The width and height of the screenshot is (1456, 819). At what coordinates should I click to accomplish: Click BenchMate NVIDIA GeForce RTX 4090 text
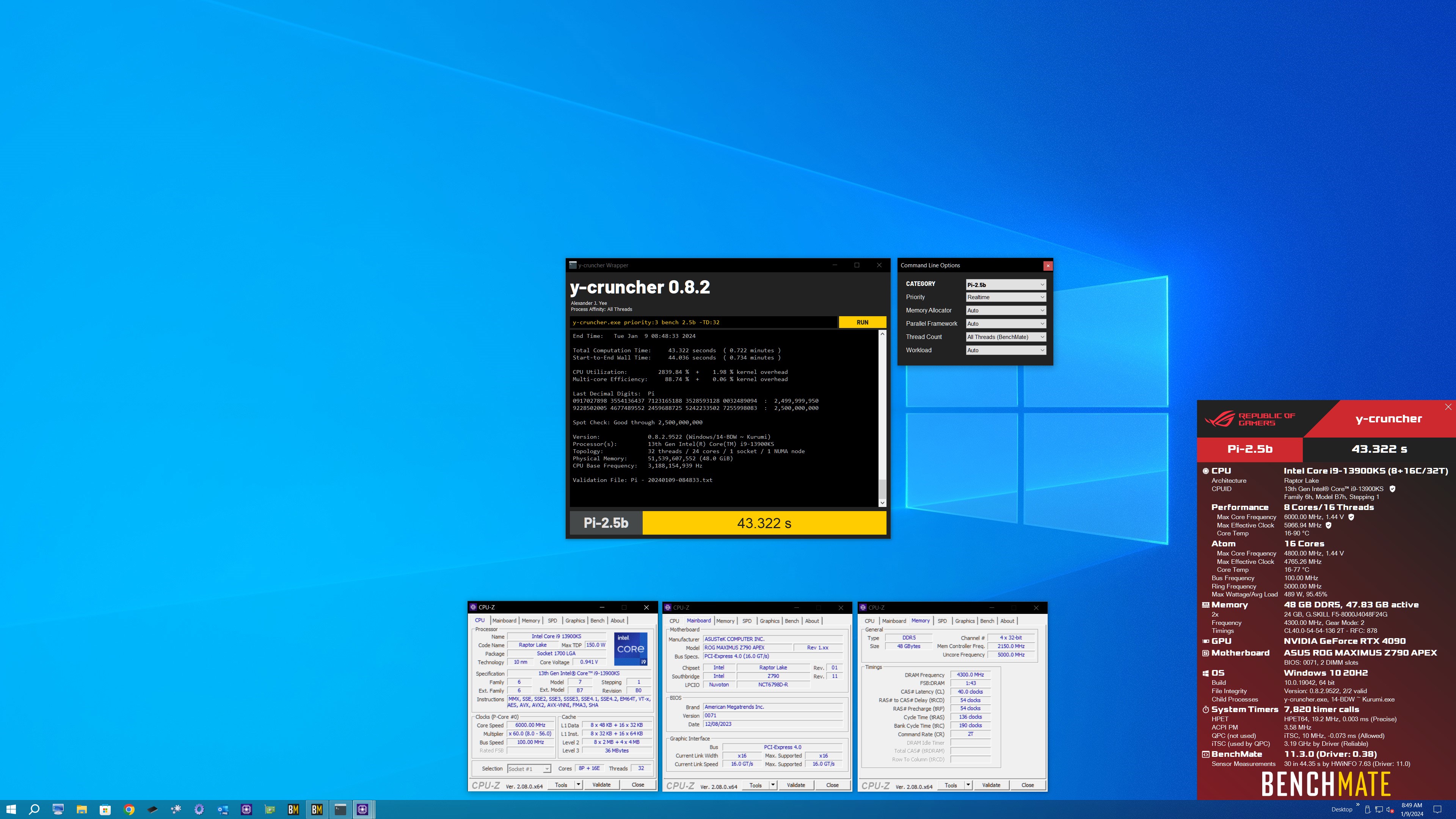click(x=1345, y=641)
